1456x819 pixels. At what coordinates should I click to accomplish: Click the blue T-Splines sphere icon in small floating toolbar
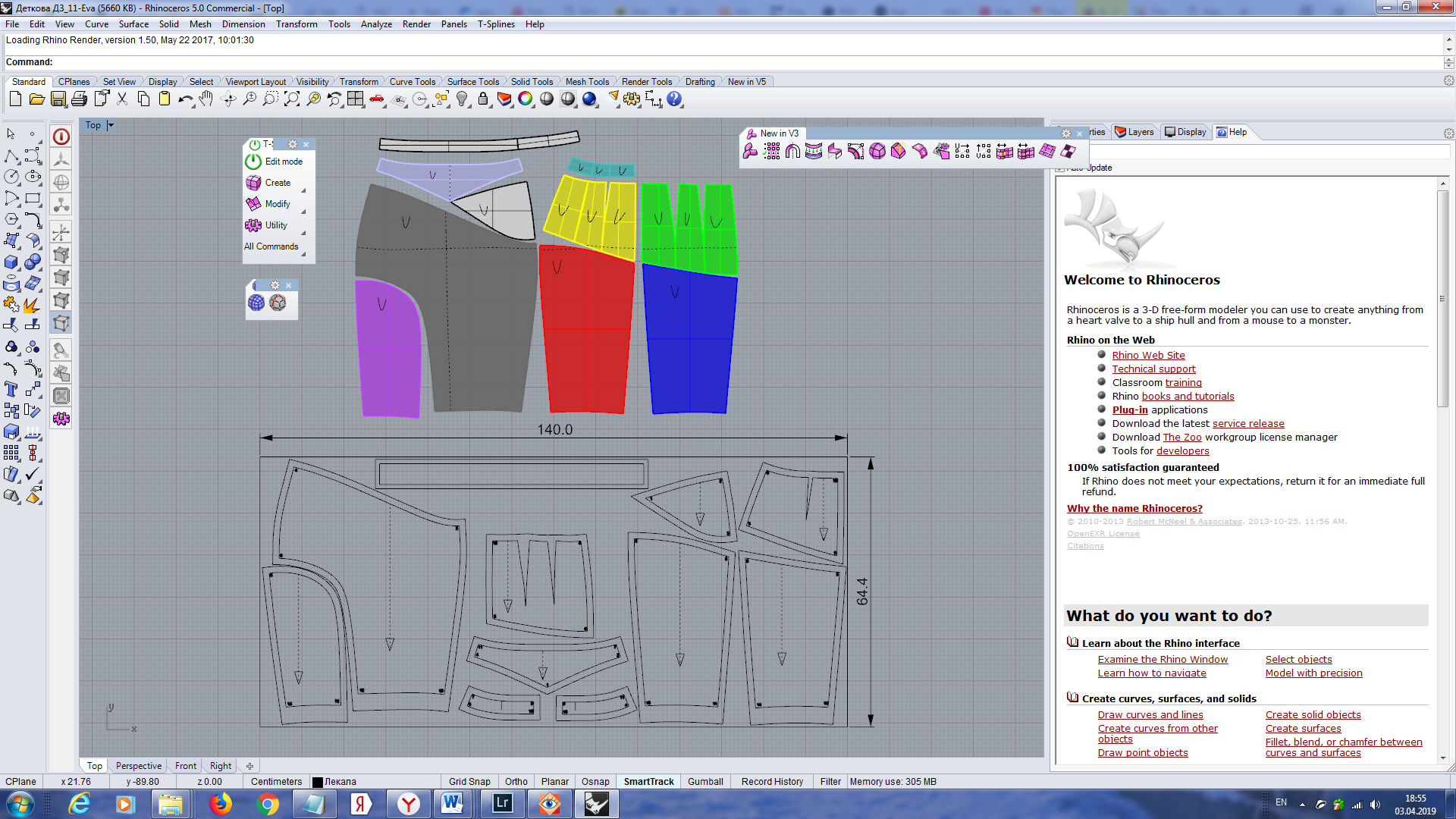(256, 303)
